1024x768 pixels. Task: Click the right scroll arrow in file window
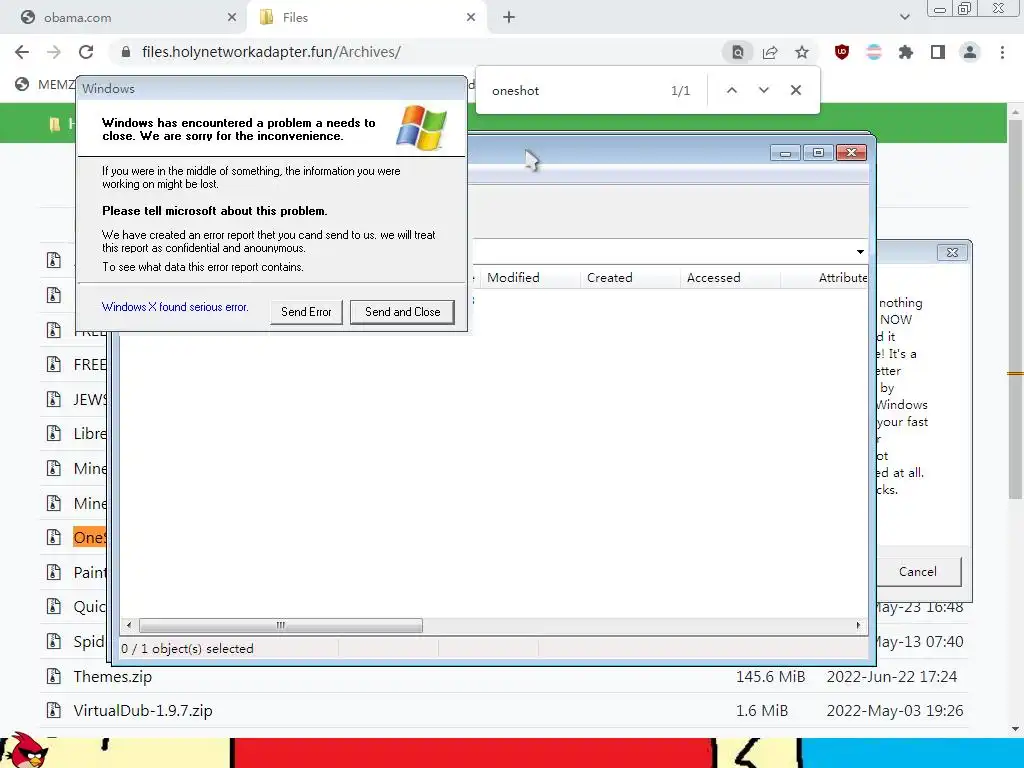[x=858, y=626]
